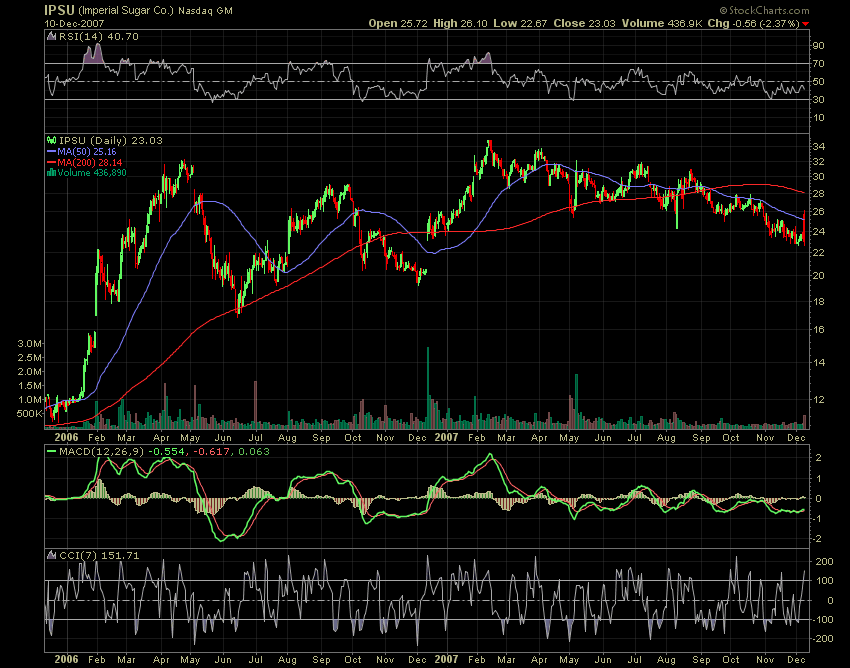Screen dimensions: 850x668
Task: Click the High 26.10 value
Action: point(460,23)
